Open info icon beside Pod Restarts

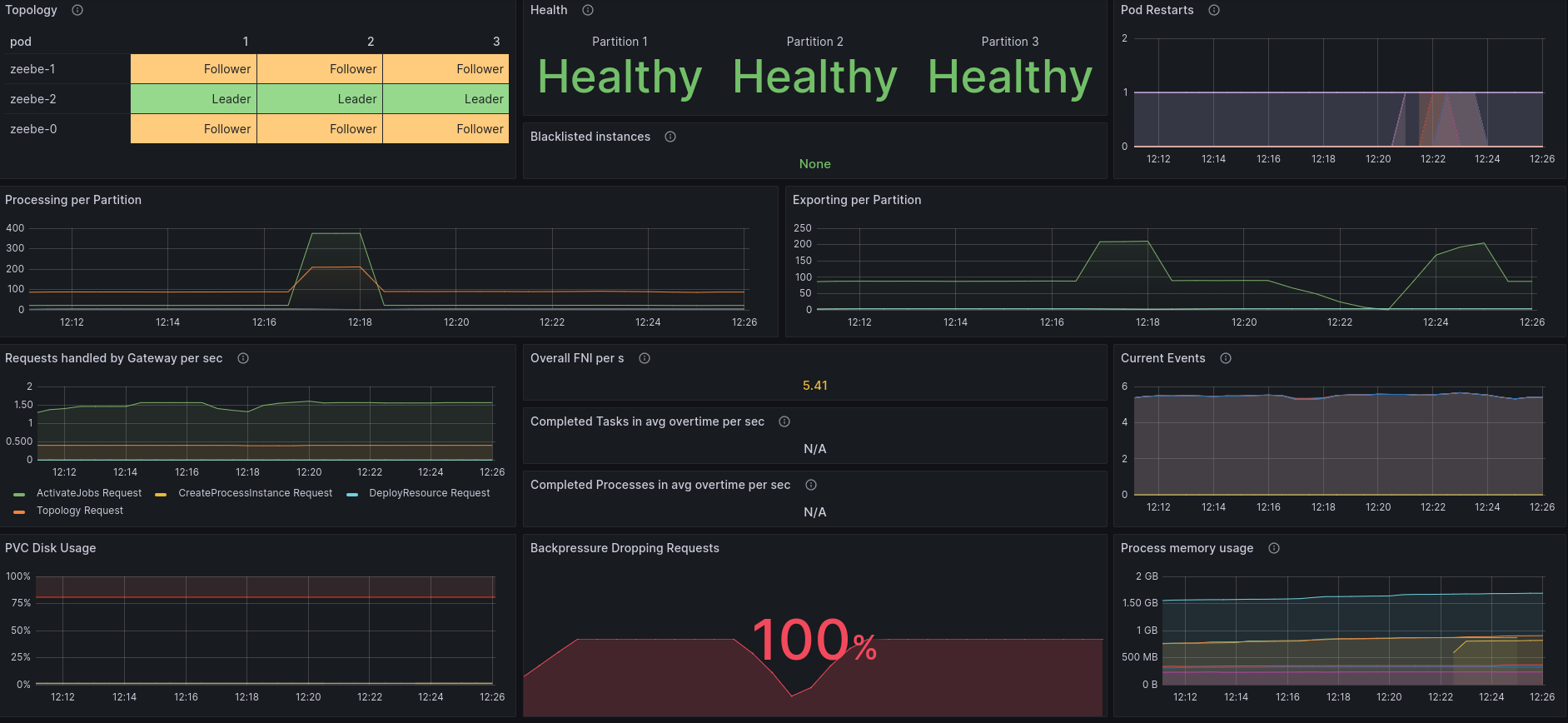click(1214, 10)
